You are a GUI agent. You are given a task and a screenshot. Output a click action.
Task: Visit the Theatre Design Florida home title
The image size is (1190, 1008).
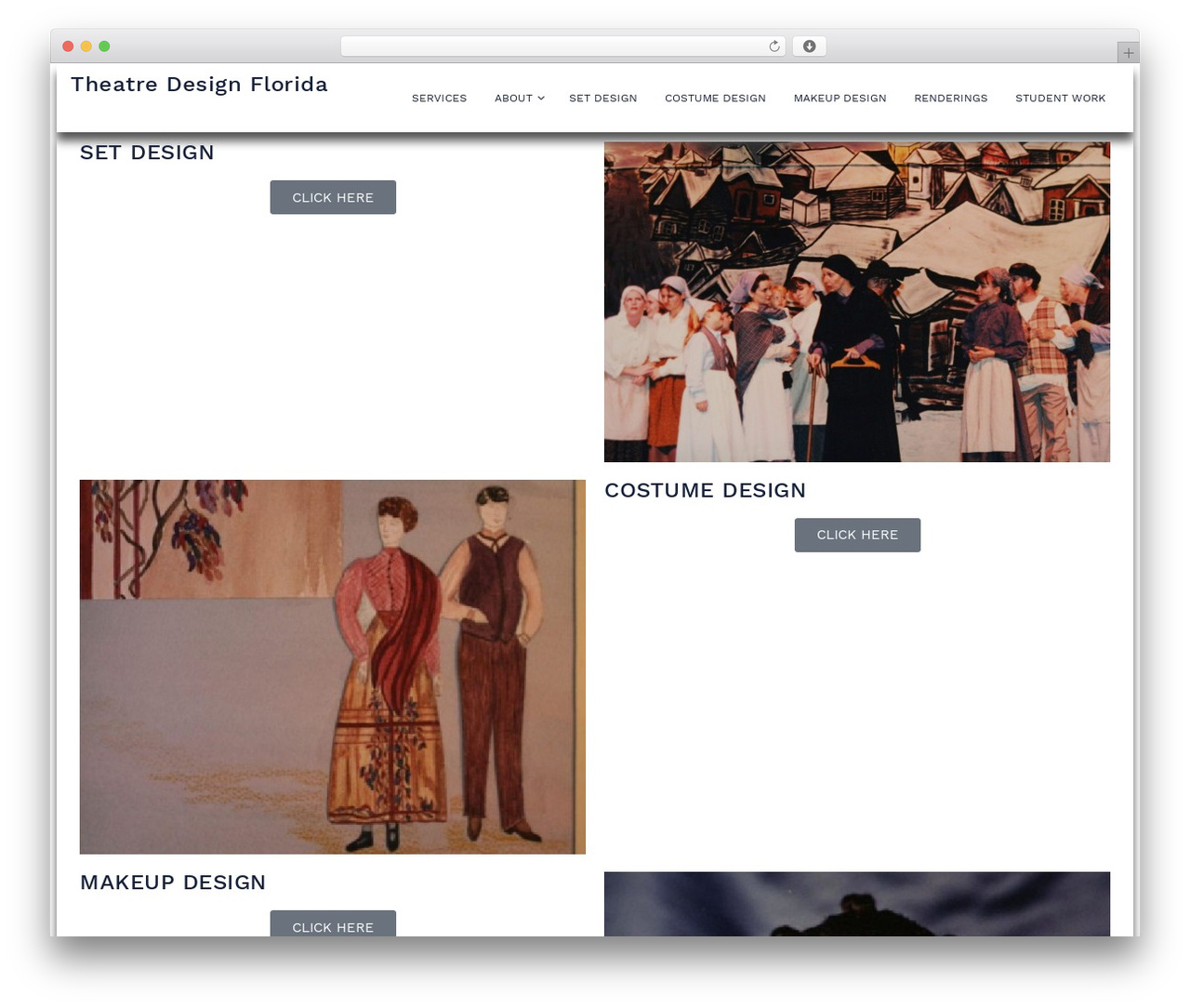point(199,85)
